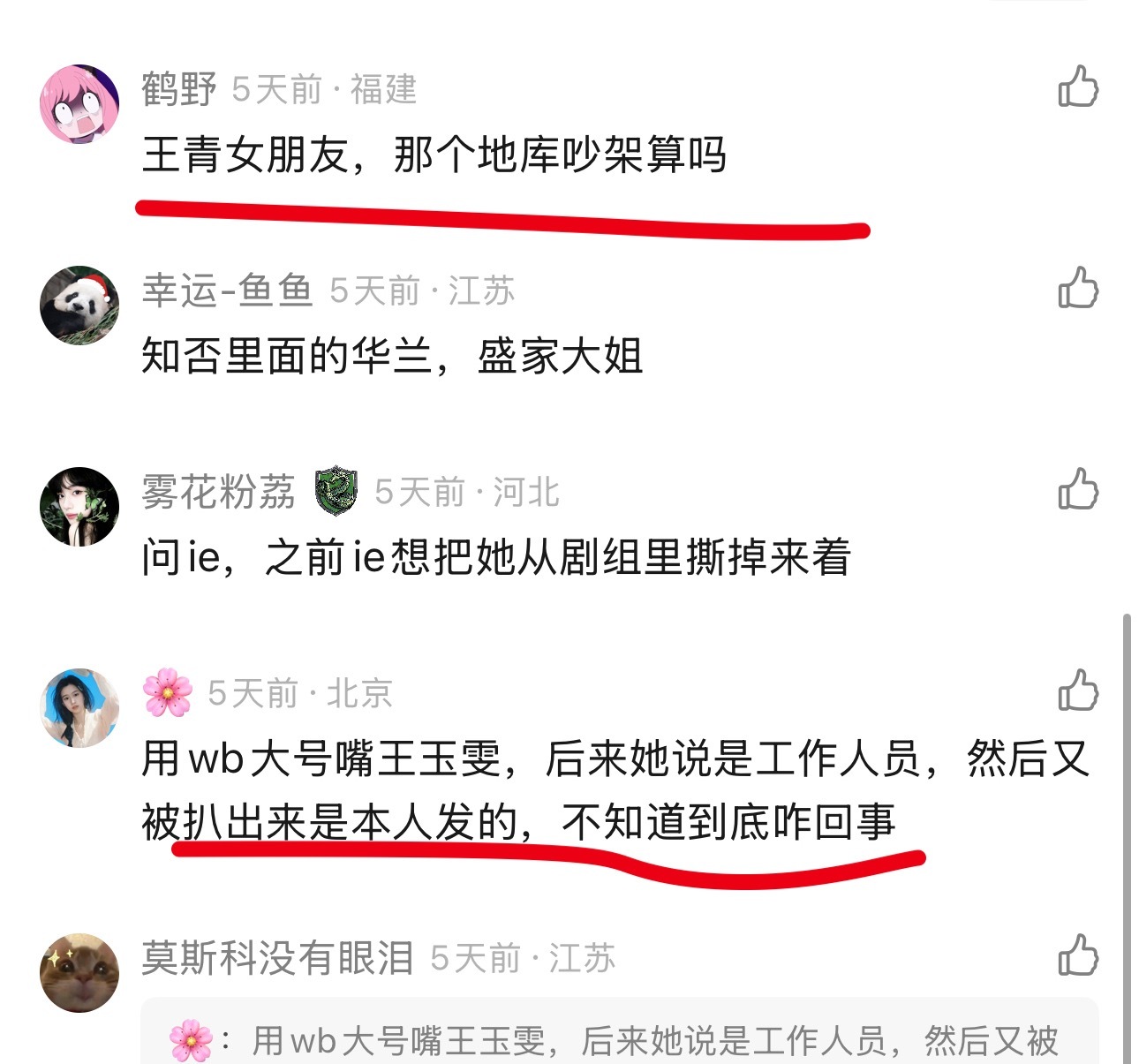Screen dimensions: 1139x1064
Task: Like the comment by 鹤野
Action: click(x=1078, y=86)
